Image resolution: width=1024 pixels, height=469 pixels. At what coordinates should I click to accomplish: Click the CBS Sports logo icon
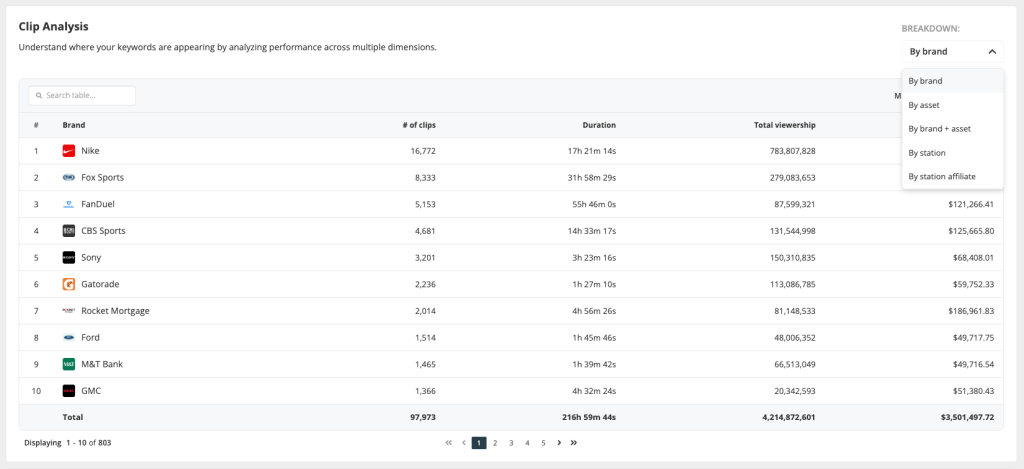click(69, 231)
